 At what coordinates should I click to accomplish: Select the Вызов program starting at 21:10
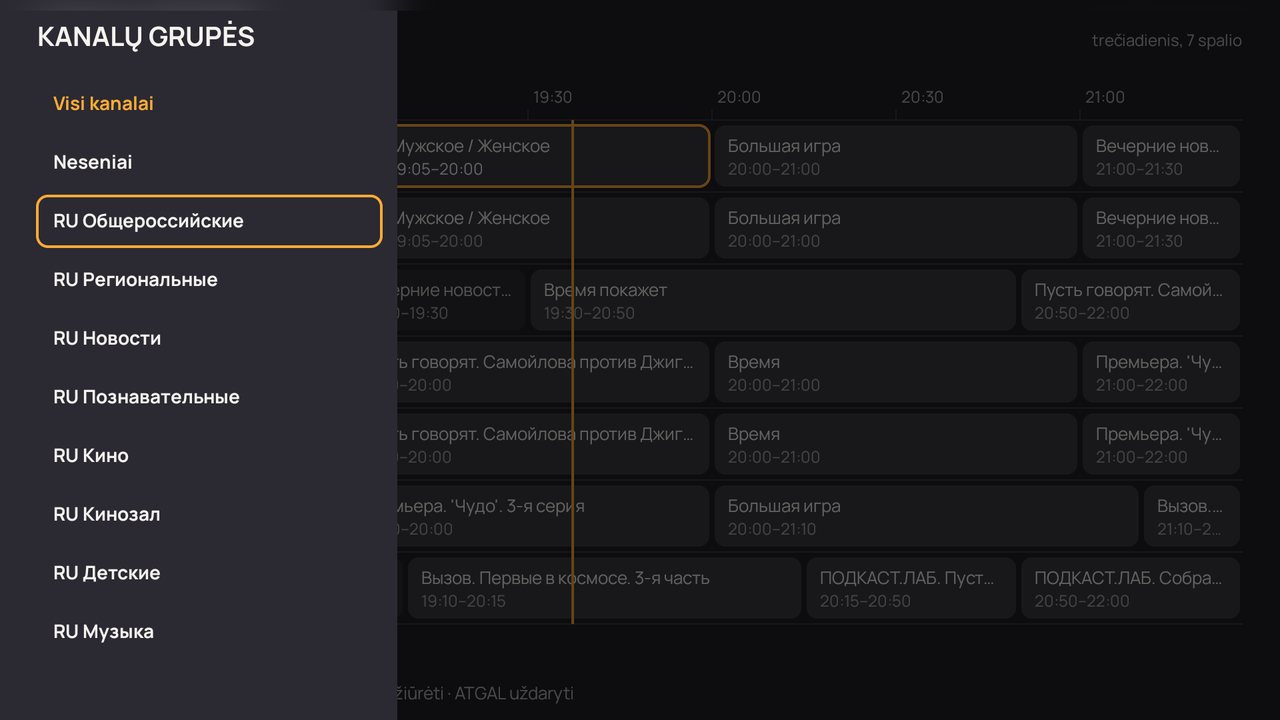tap(1192, 516)
